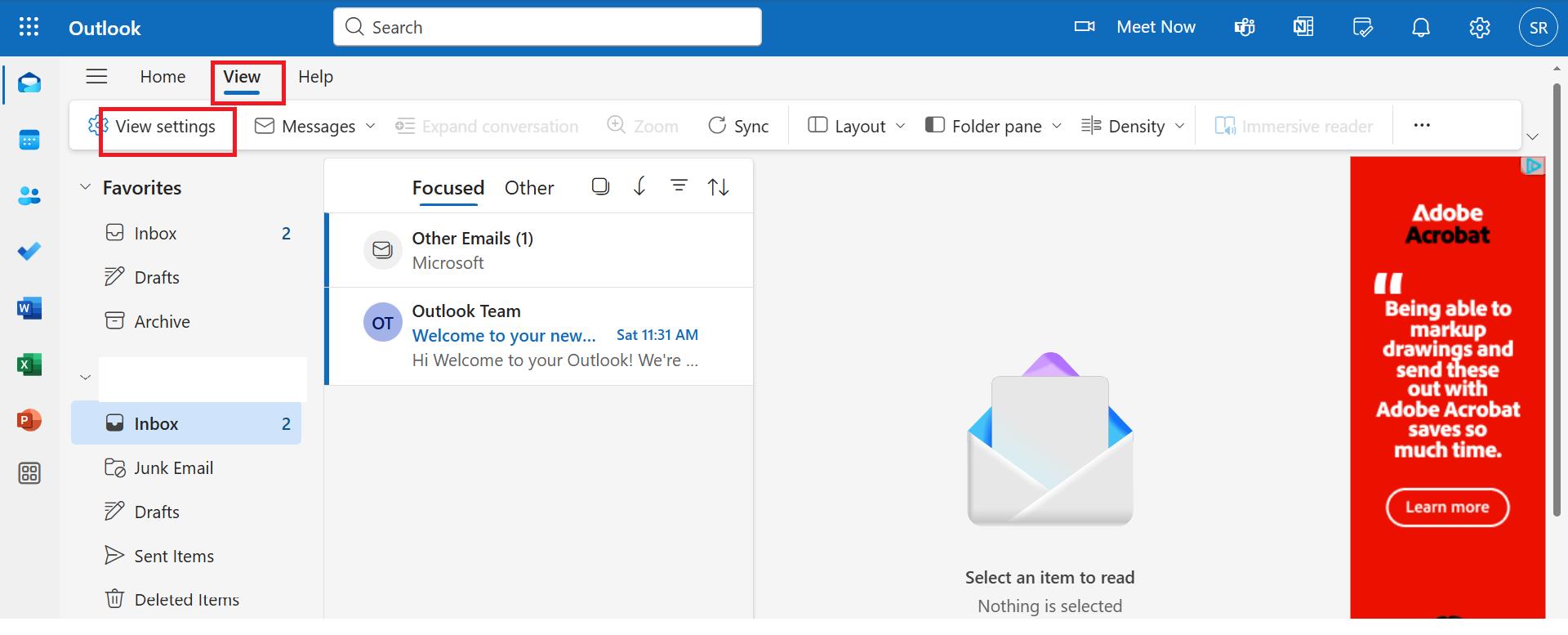Open the Folder pane dropdown
1568x635 pixels.
pos(993,126)
